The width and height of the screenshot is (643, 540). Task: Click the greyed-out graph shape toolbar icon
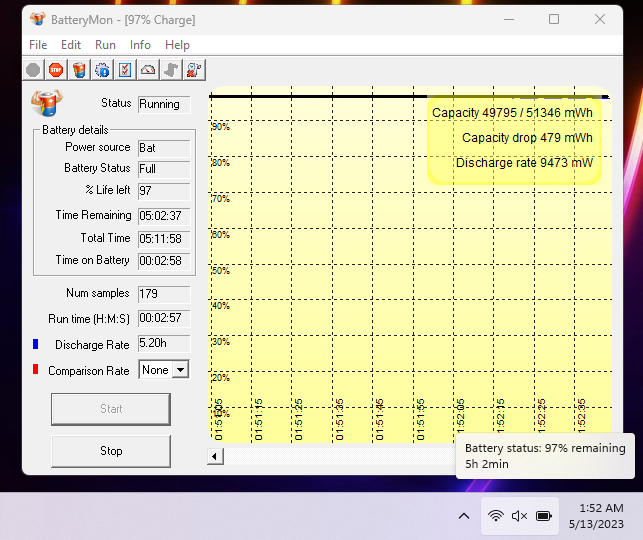(x=171, y=70)
